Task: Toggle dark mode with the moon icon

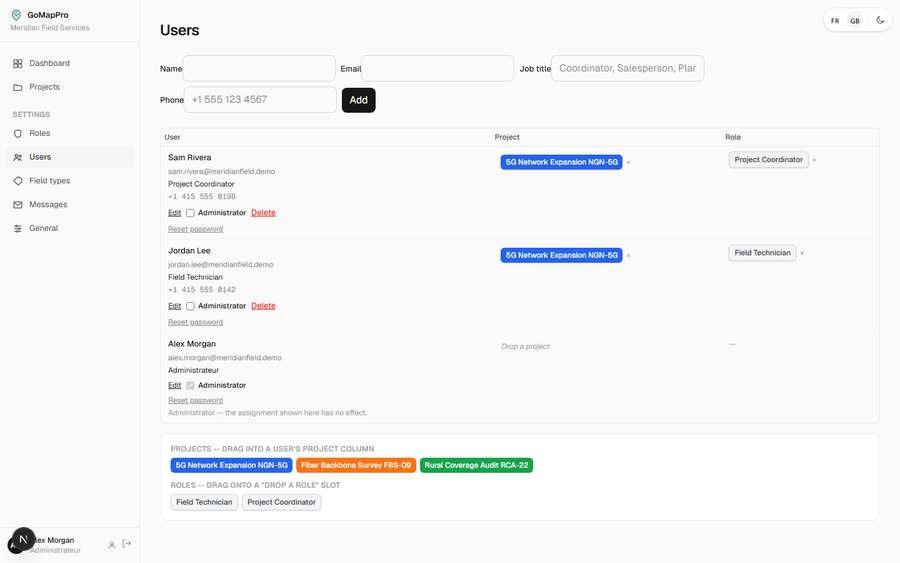Action: 880,21
